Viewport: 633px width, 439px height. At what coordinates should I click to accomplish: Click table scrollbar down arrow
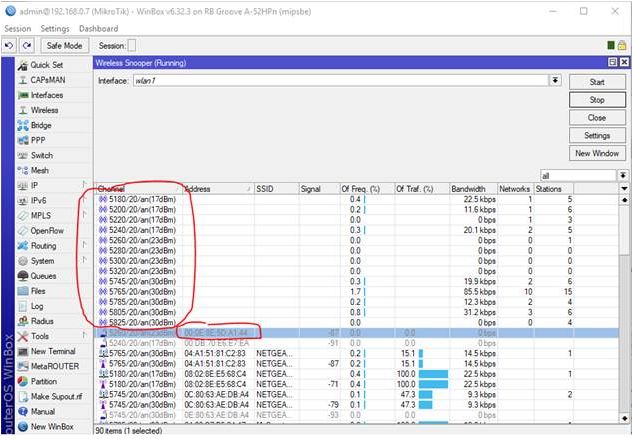[x=625, y=418]
